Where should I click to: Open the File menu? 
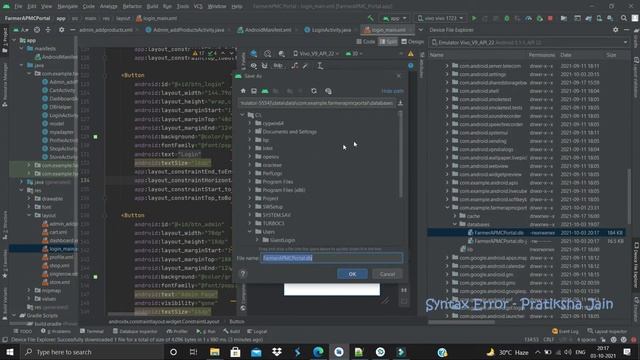point(18,7)
